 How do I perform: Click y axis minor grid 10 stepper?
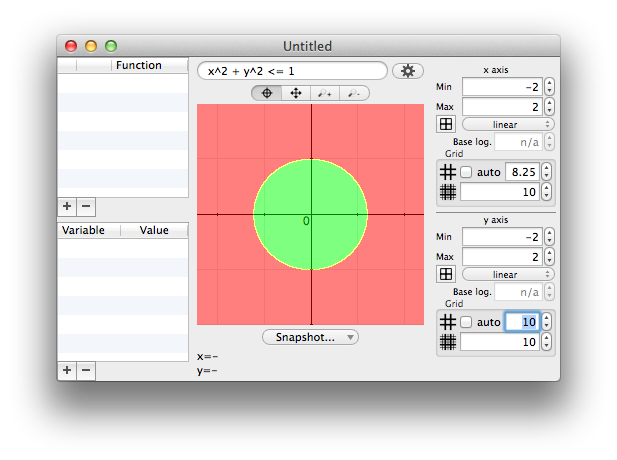tap(546, 342)
